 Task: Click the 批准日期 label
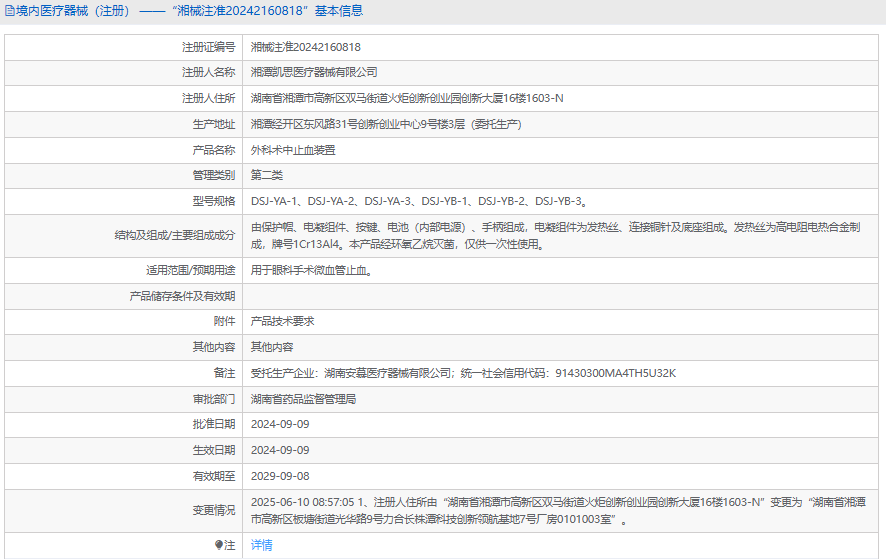pyautogui.click(x=214, y=424)
